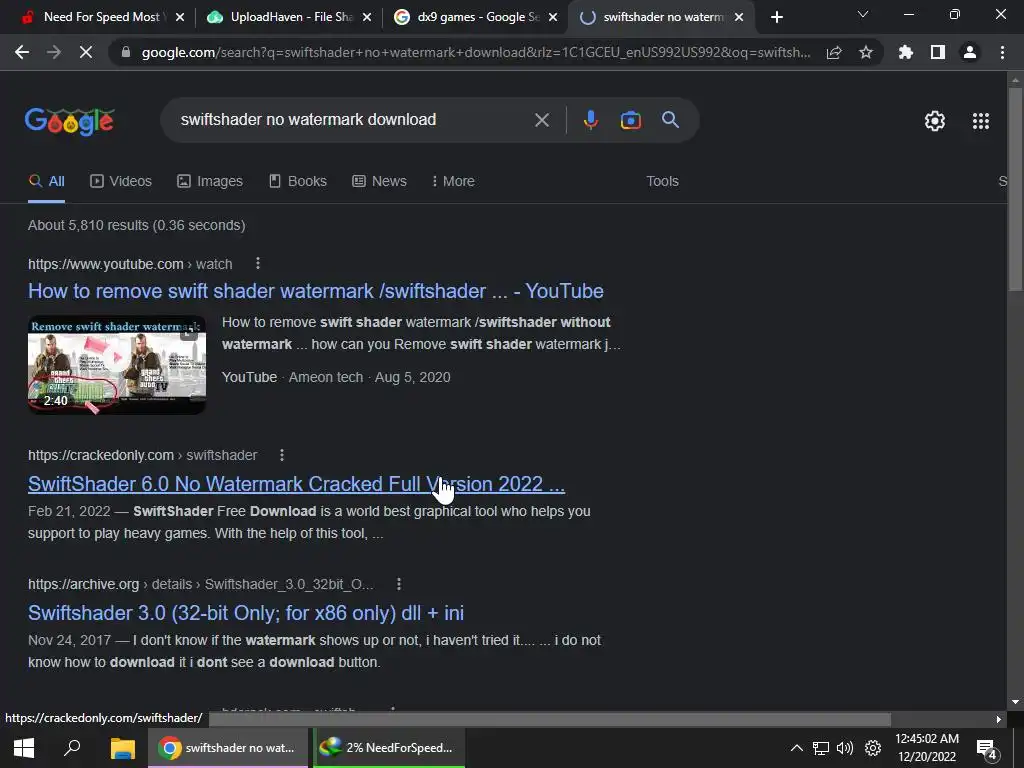
Task: Open File Explorer from the taskbar
Action: point(122,748)
